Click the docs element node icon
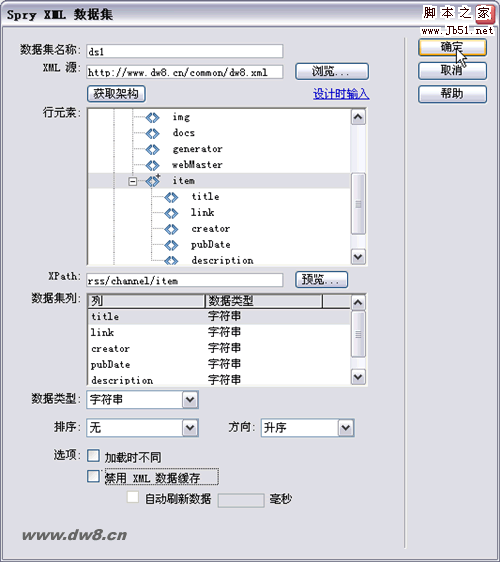This screenshot has width=500, height=562. pos(152,133)
